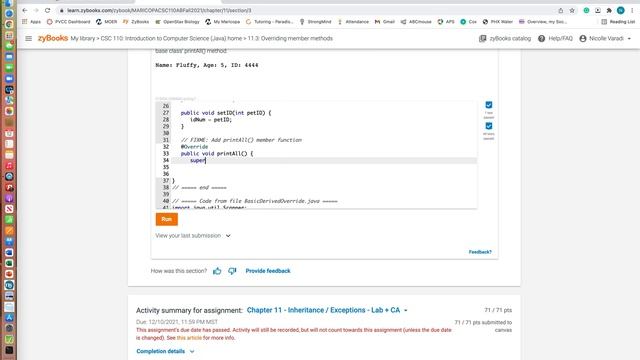
Task: Open the zyBooks hamburger menu
Action: 29,38
